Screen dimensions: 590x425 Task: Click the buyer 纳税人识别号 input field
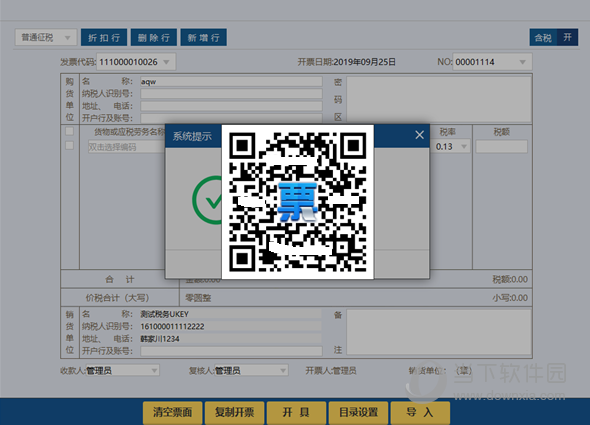pyautogui.click(x=231, y=94)
